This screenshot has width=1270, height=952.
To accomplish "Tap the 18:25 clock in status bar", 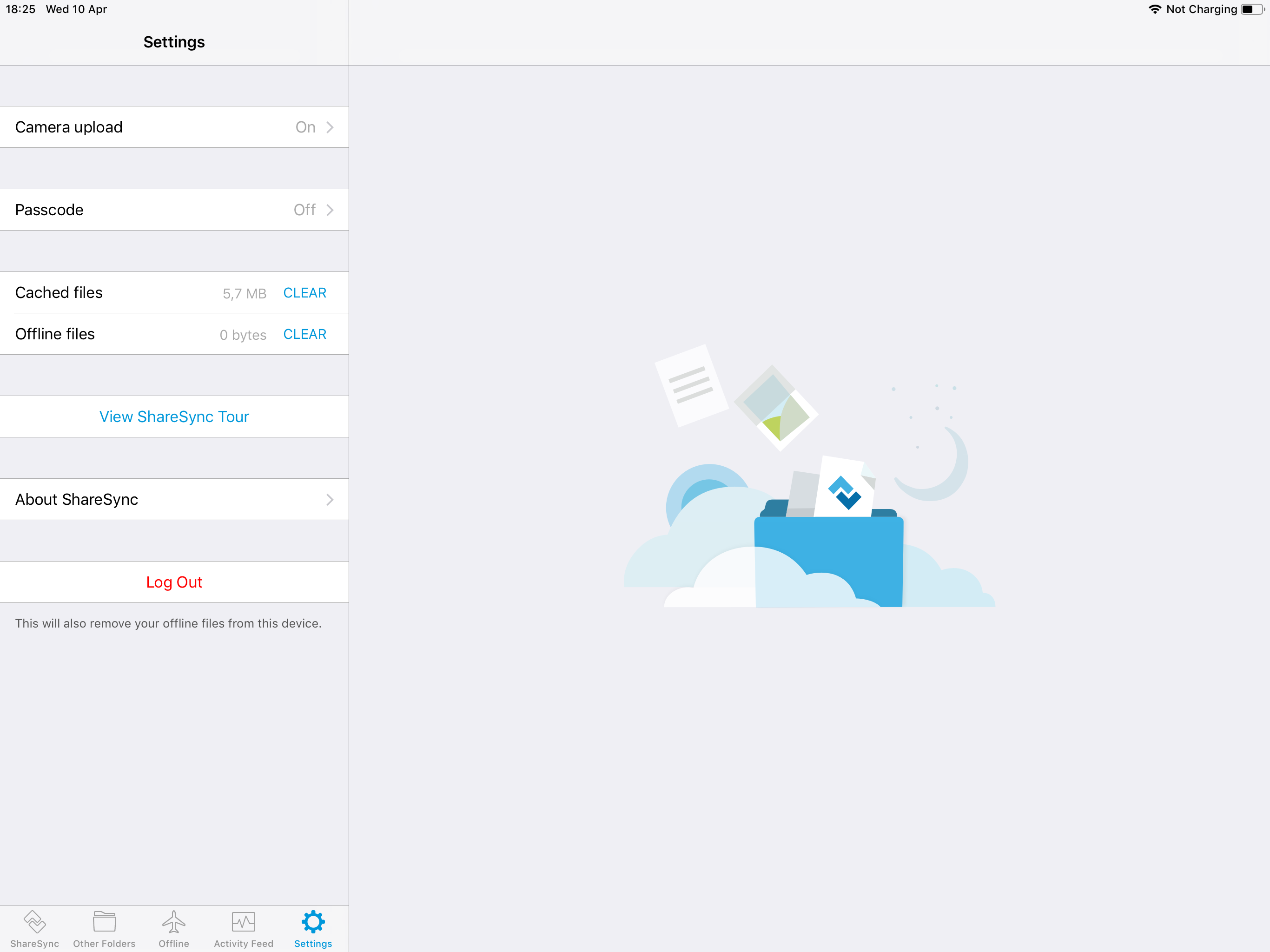I will click(x=20, y=9).
